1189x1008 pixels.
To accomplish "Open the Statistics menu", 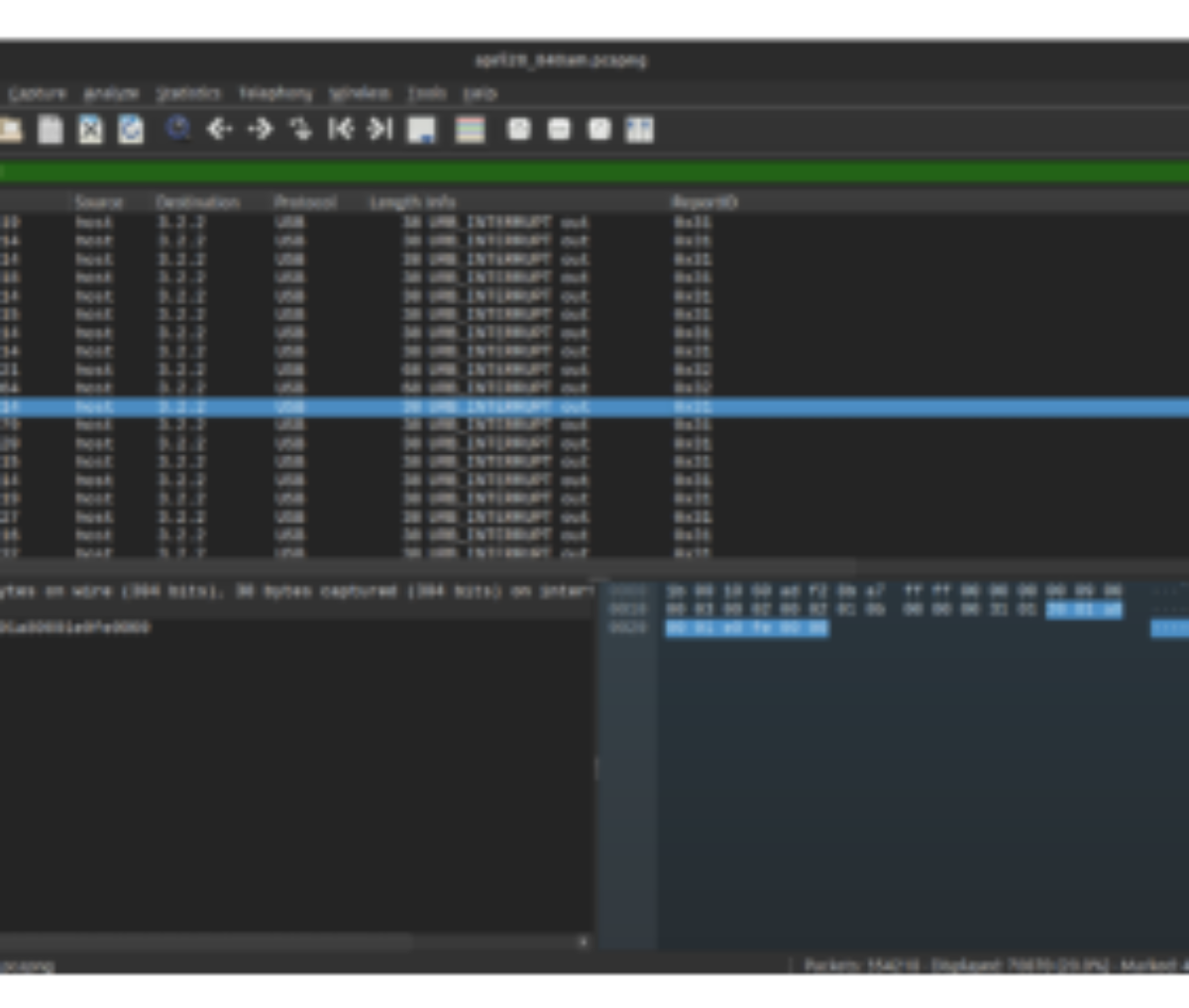I will point(188,93).
